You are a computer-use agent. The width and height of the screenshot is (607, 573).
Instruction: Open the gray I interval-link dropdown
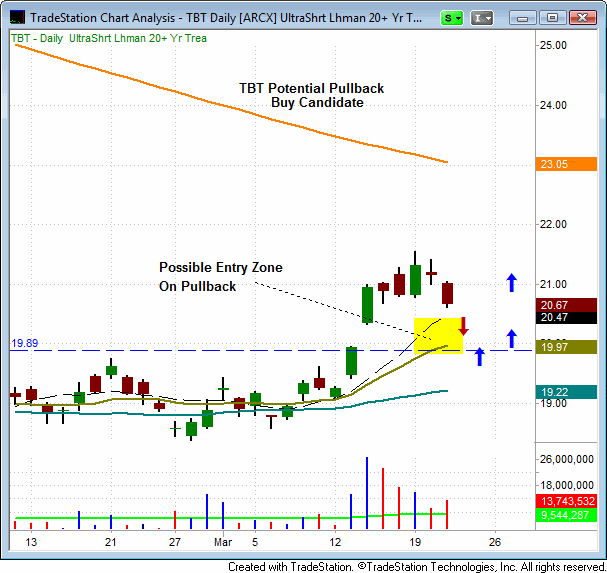[482, 18]
